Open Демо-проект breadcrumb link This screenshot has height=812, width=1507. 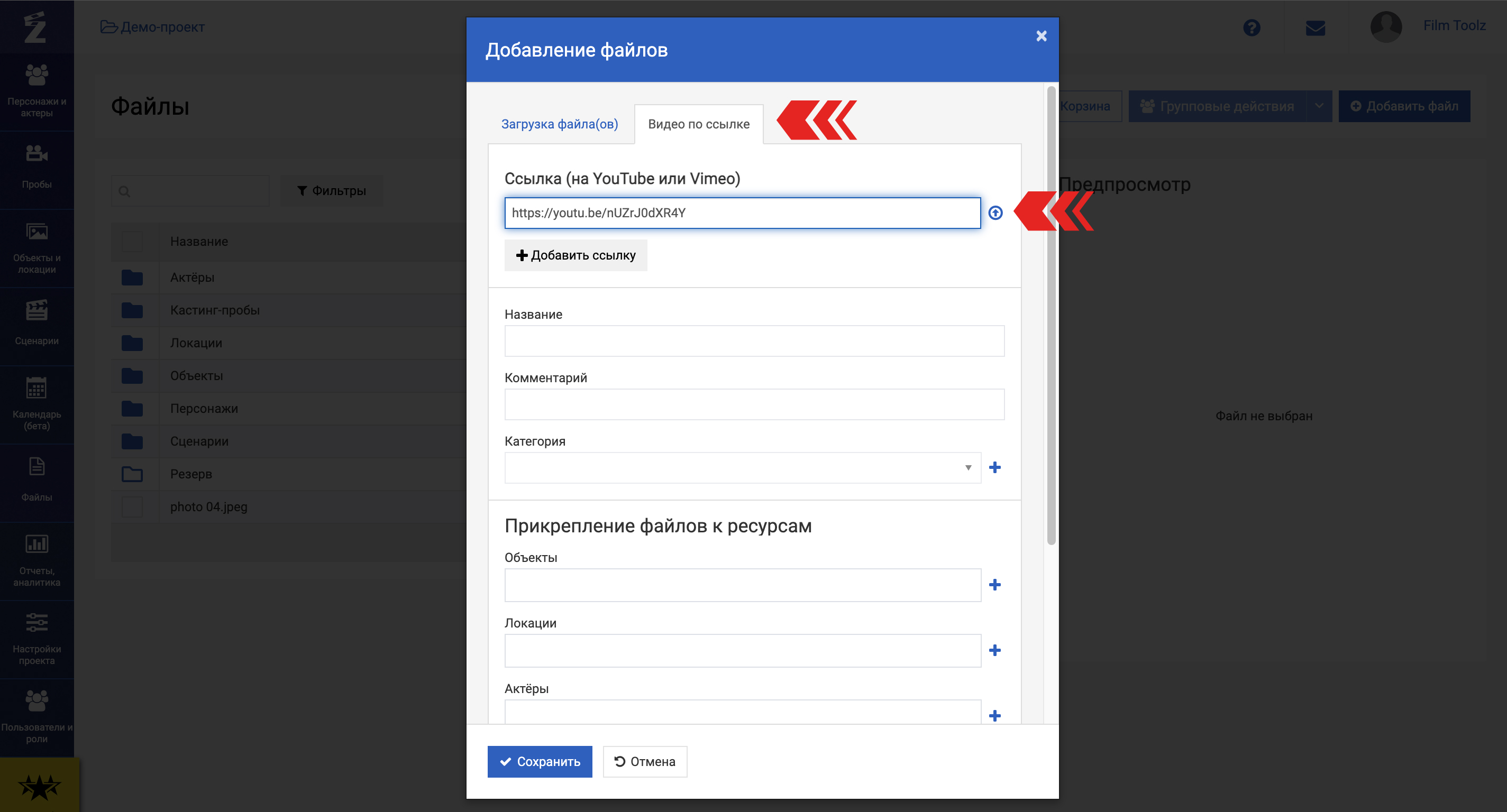(153, 27)
